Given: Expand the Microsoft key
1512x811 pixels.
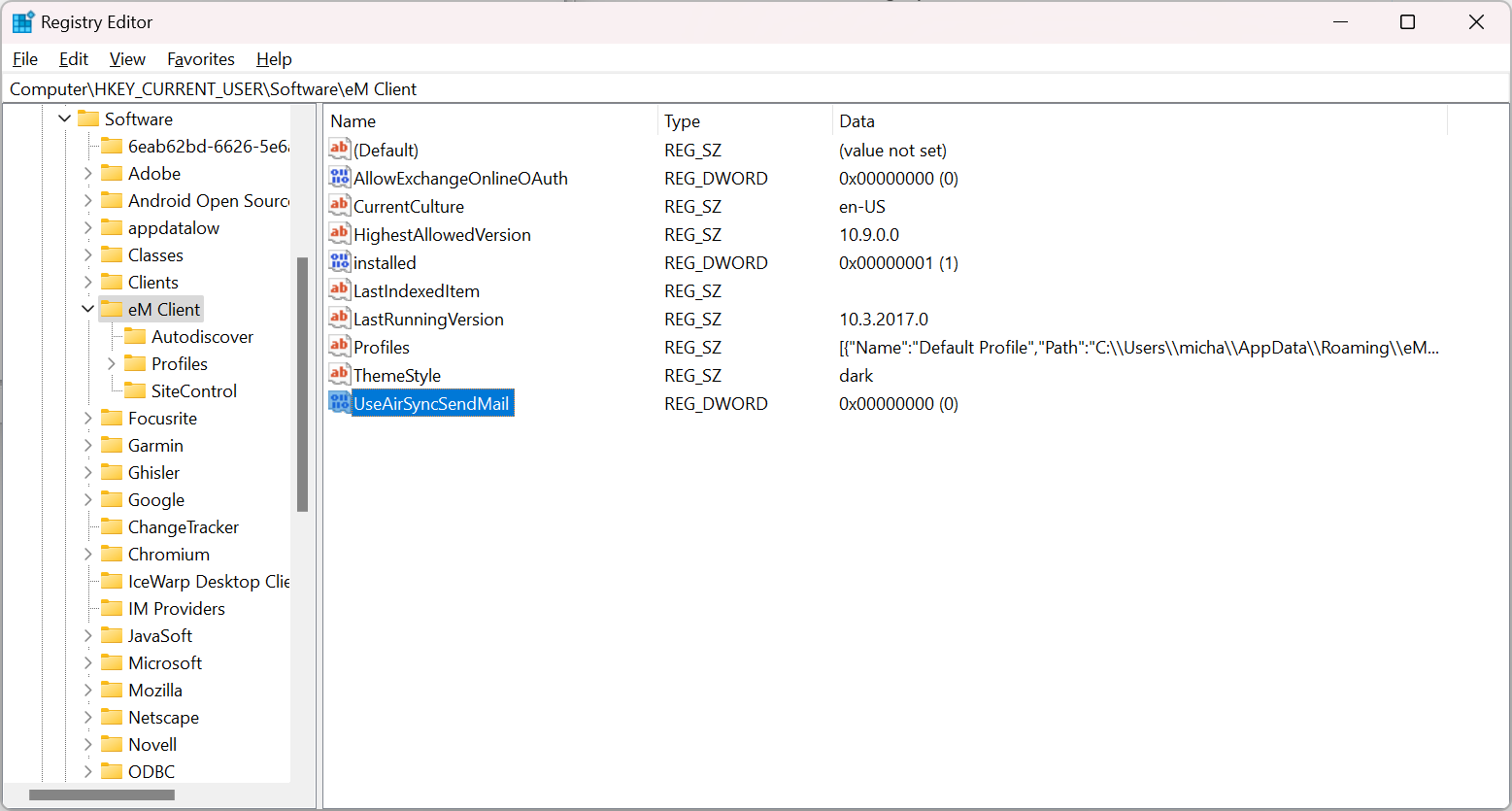Looking at the screenshot, I should click(88, 662).
